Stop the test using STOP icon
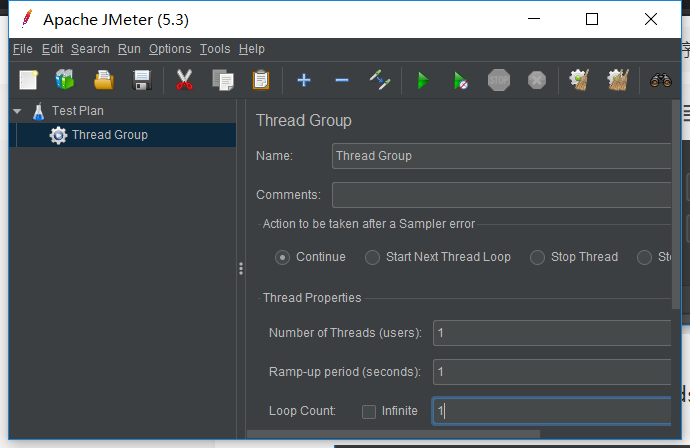The height and width of the screenshot is (448, 690). pyautogui.click(x=499, y=80)
